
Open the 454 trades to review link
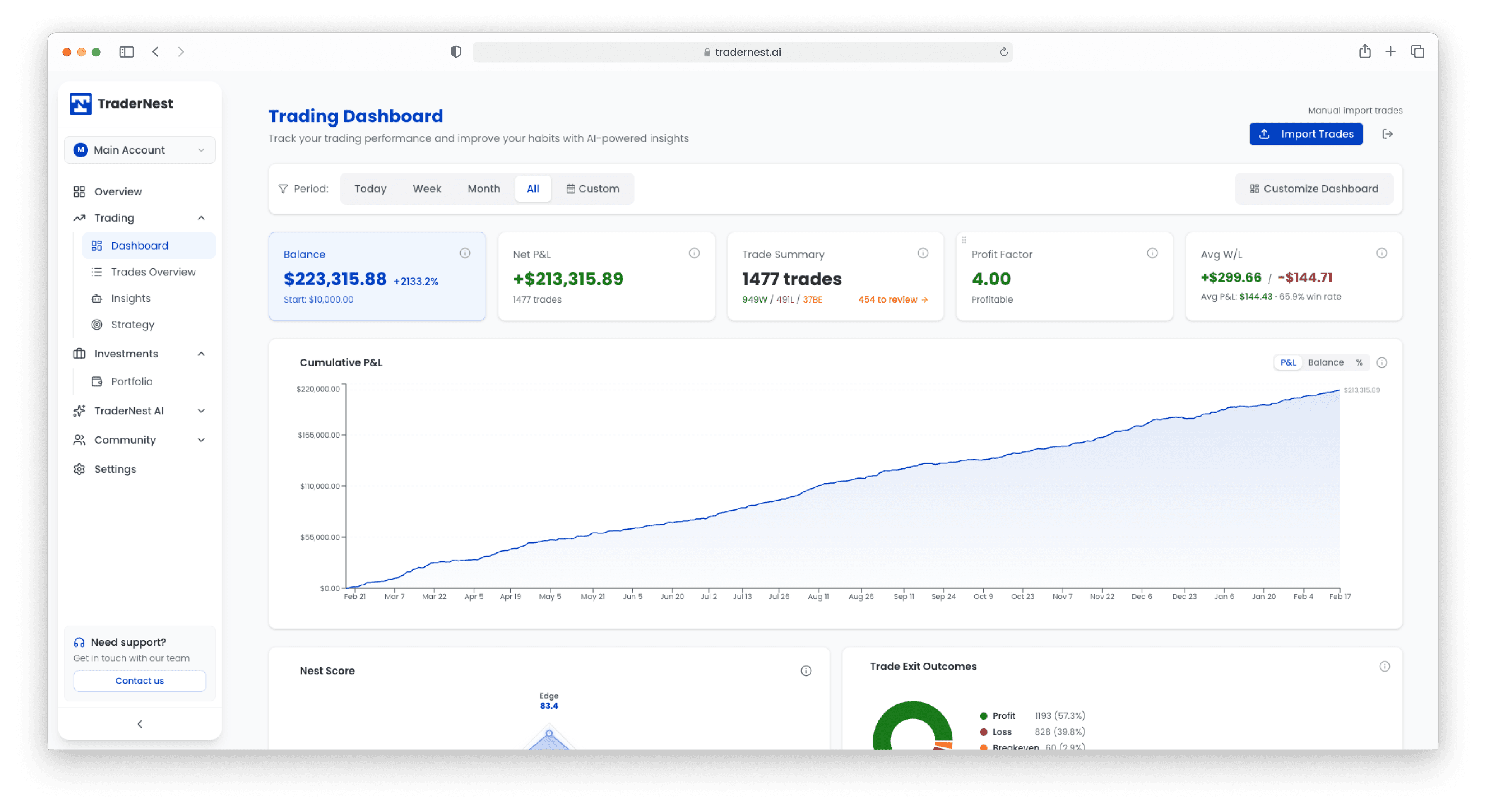892,299
